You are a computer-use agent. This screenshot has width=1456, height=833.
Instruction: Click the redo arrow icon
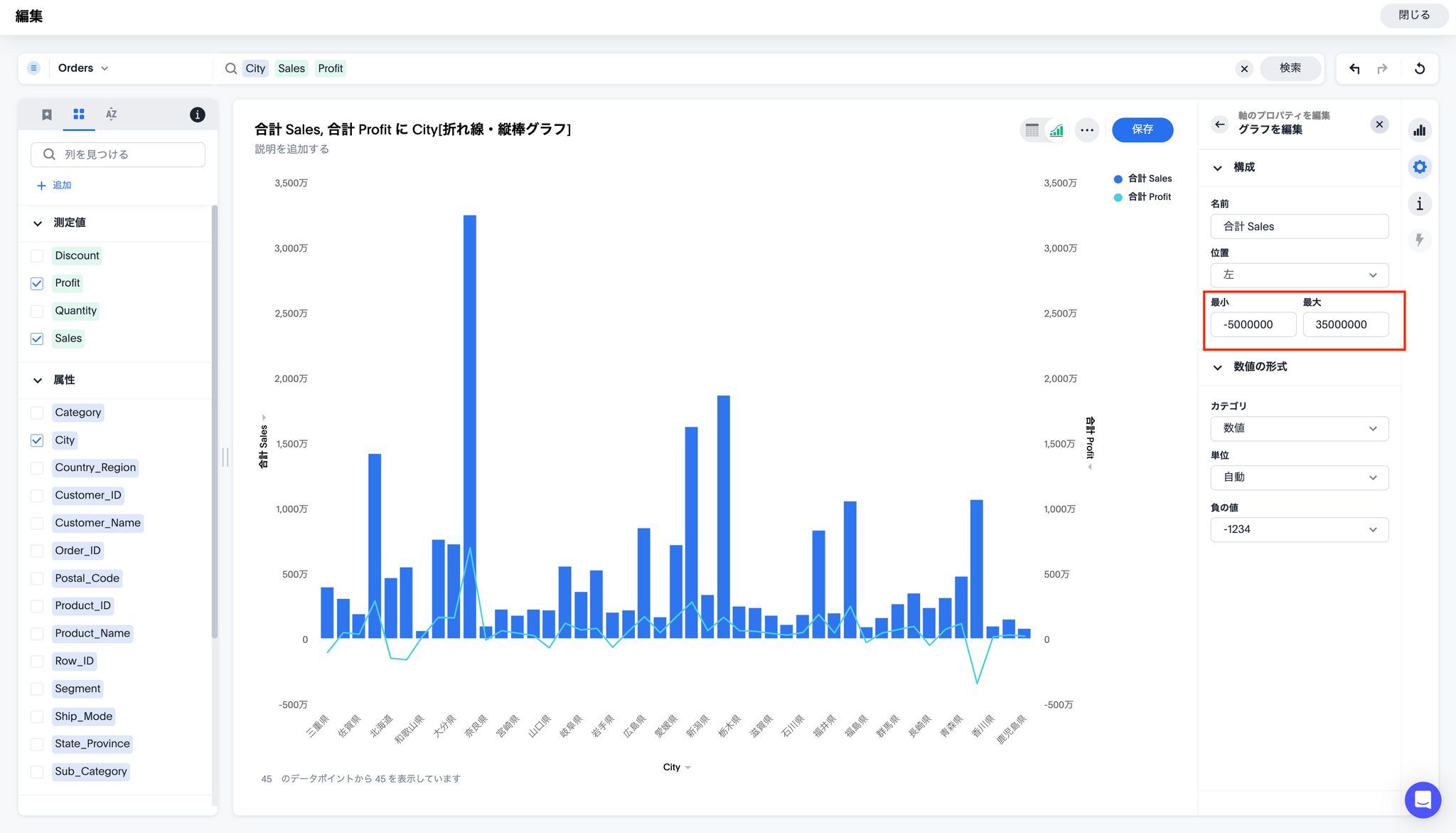pyautogui.click(x=1382, y=68)
